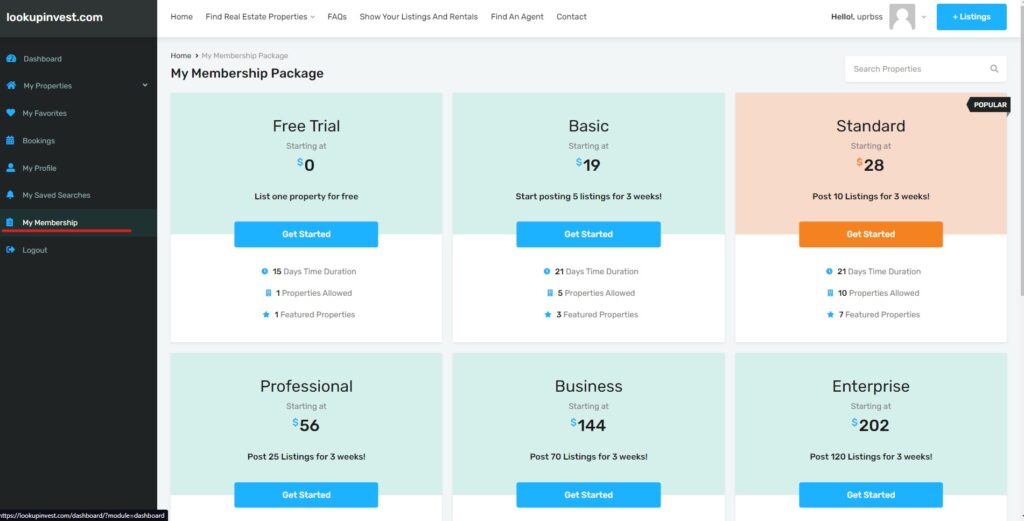
Task: Open the Find Real Estate Properties dropdown
Action: tap(260, 17)
